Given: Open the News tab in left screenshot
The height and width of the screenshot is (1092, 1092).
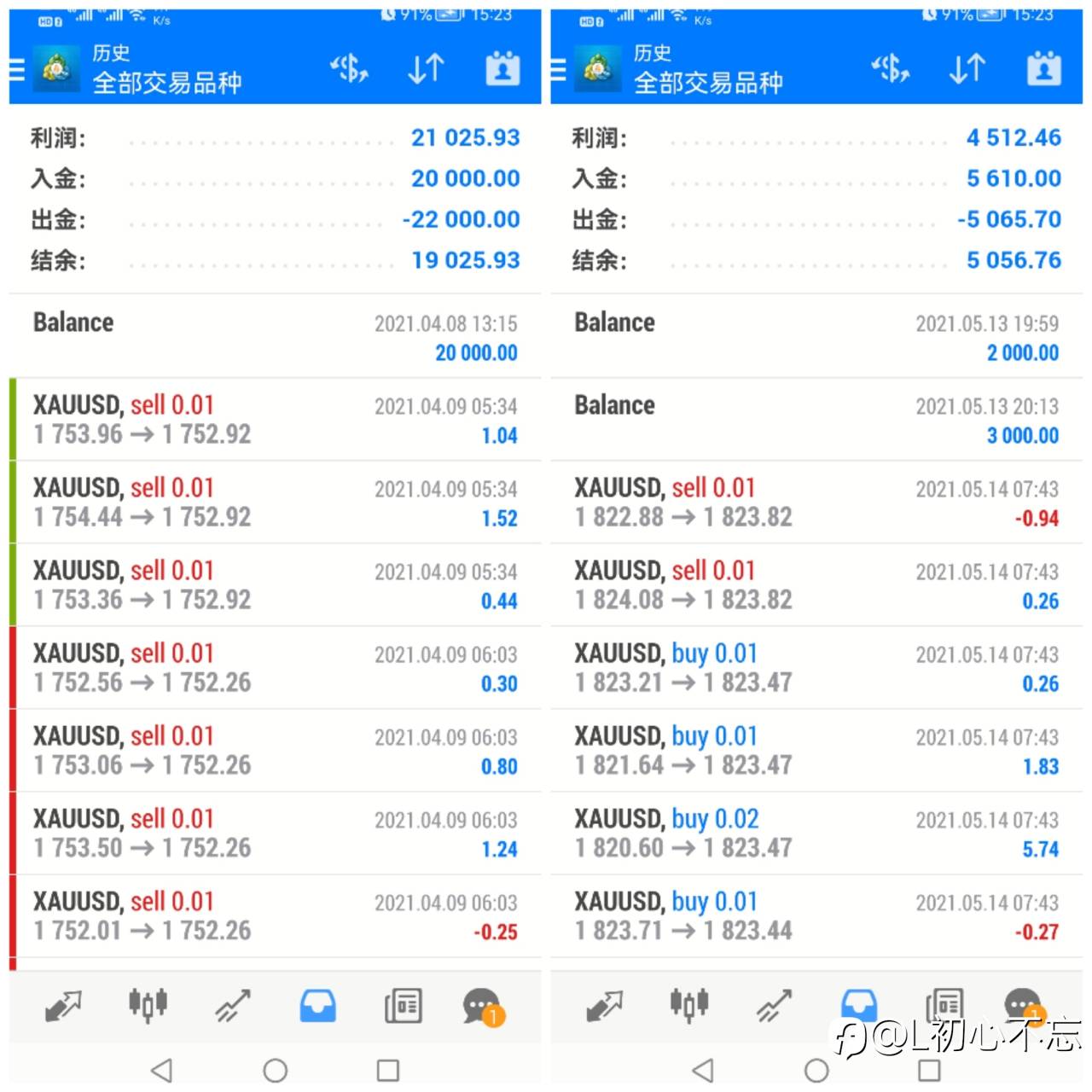Looking at the screenshot, I should (403, 1006).
